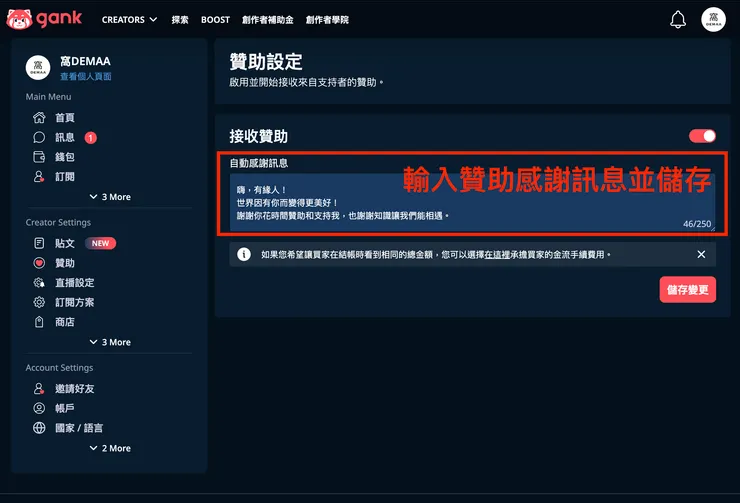Click the gear icon beside 訂閱方案

39,302
